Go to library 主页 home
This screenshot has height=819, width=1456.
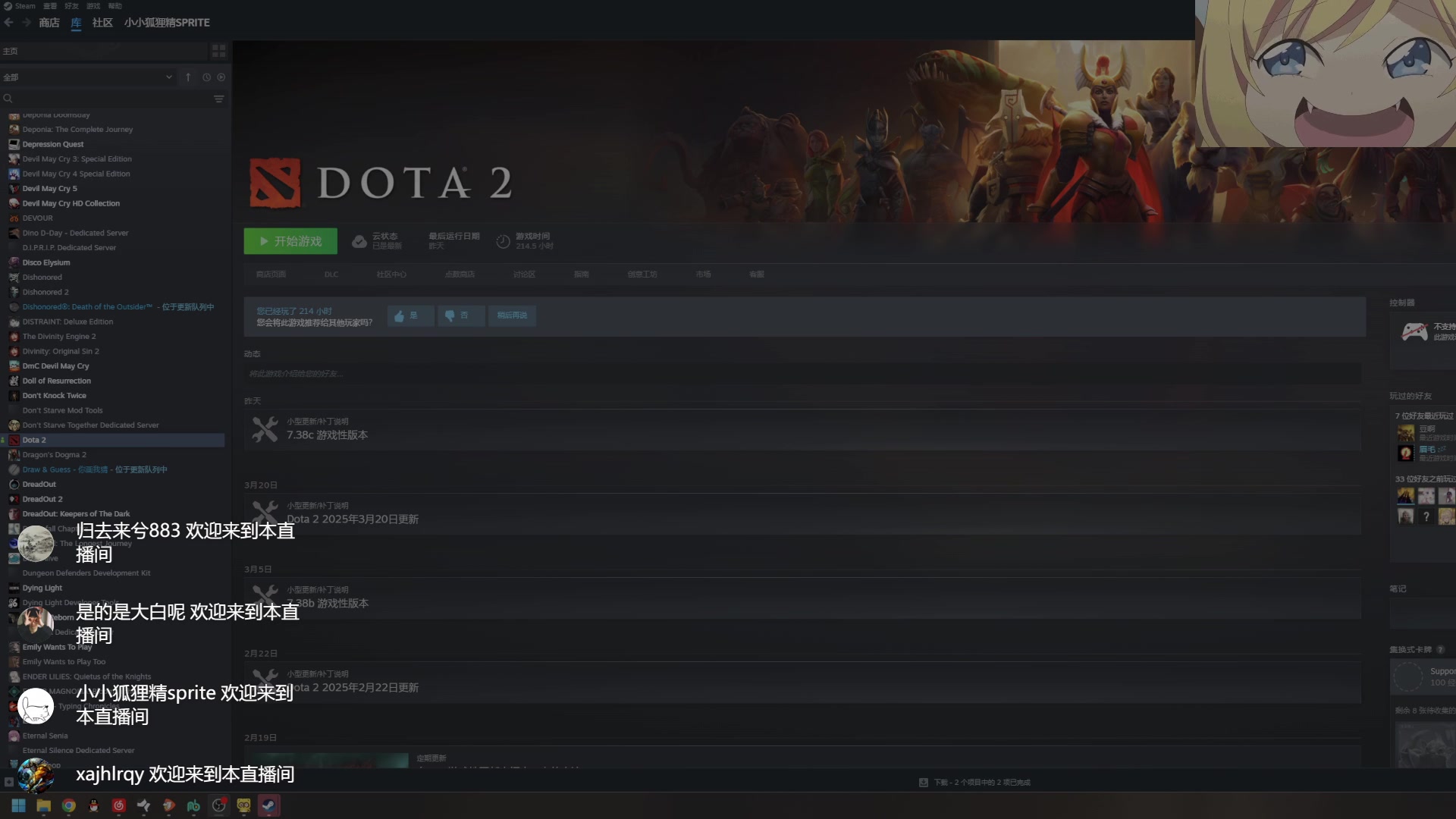coord(104,51)
